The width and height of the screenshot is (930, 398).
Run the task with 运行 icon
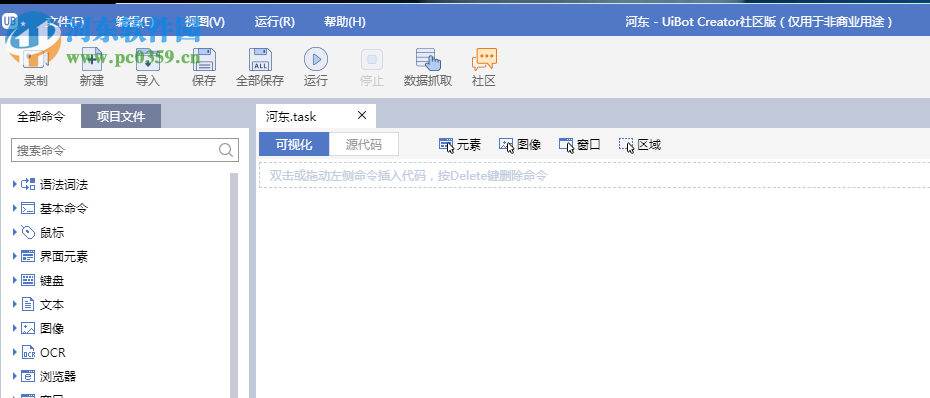click(x=316, y=59)
